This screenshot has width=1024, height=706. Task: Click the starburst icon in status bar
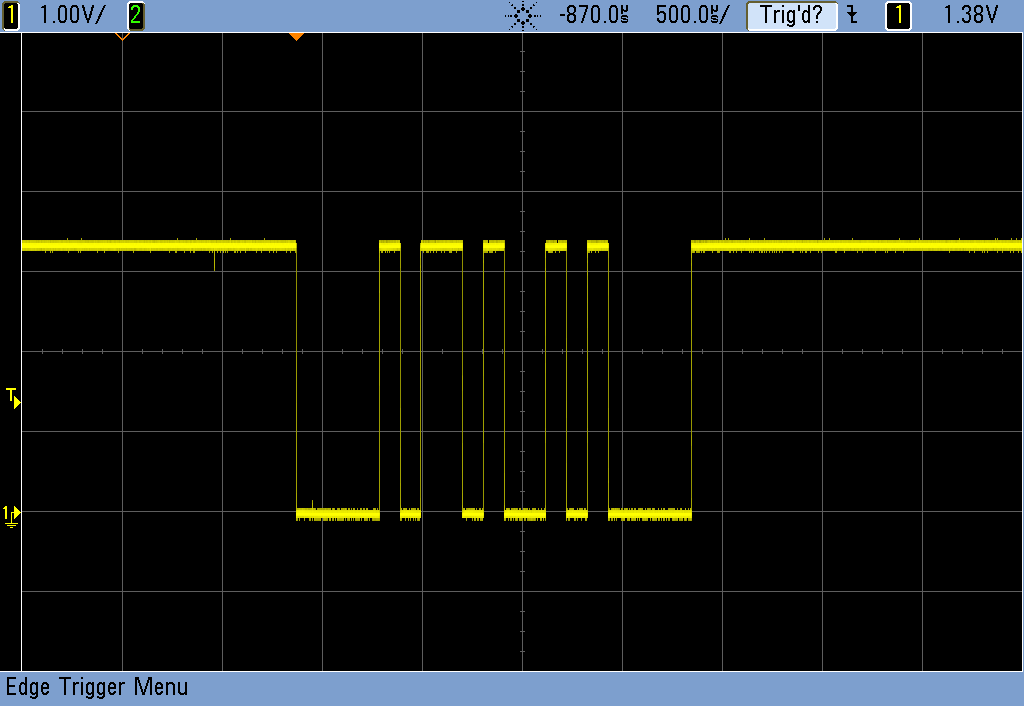point(522,15)
